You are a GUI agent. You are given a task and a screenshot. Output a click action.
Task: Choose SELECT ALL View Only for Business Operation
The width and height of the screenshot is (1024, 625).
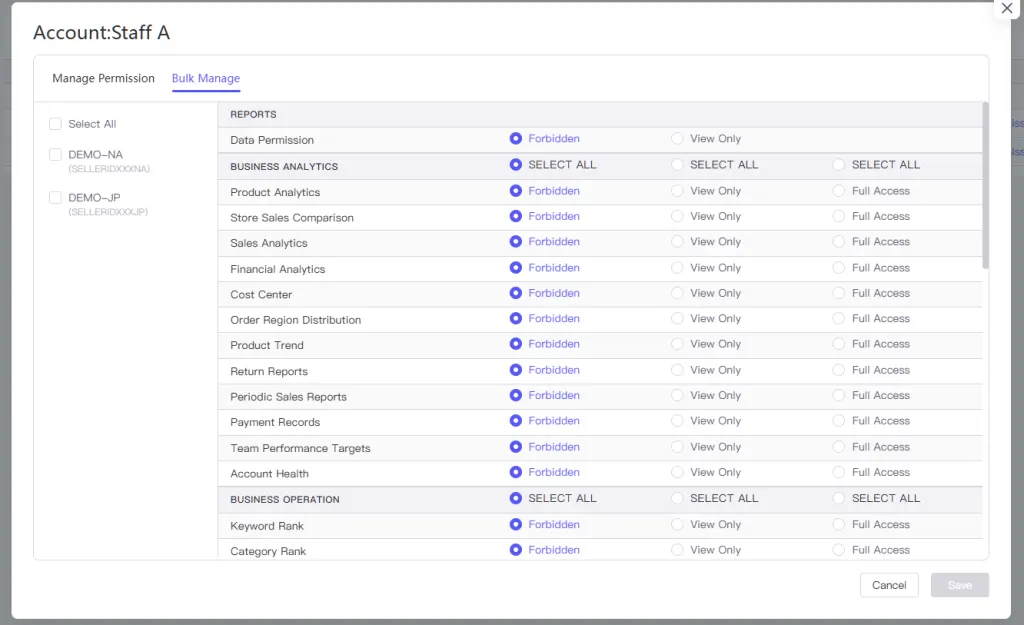[x=677, y=498]
